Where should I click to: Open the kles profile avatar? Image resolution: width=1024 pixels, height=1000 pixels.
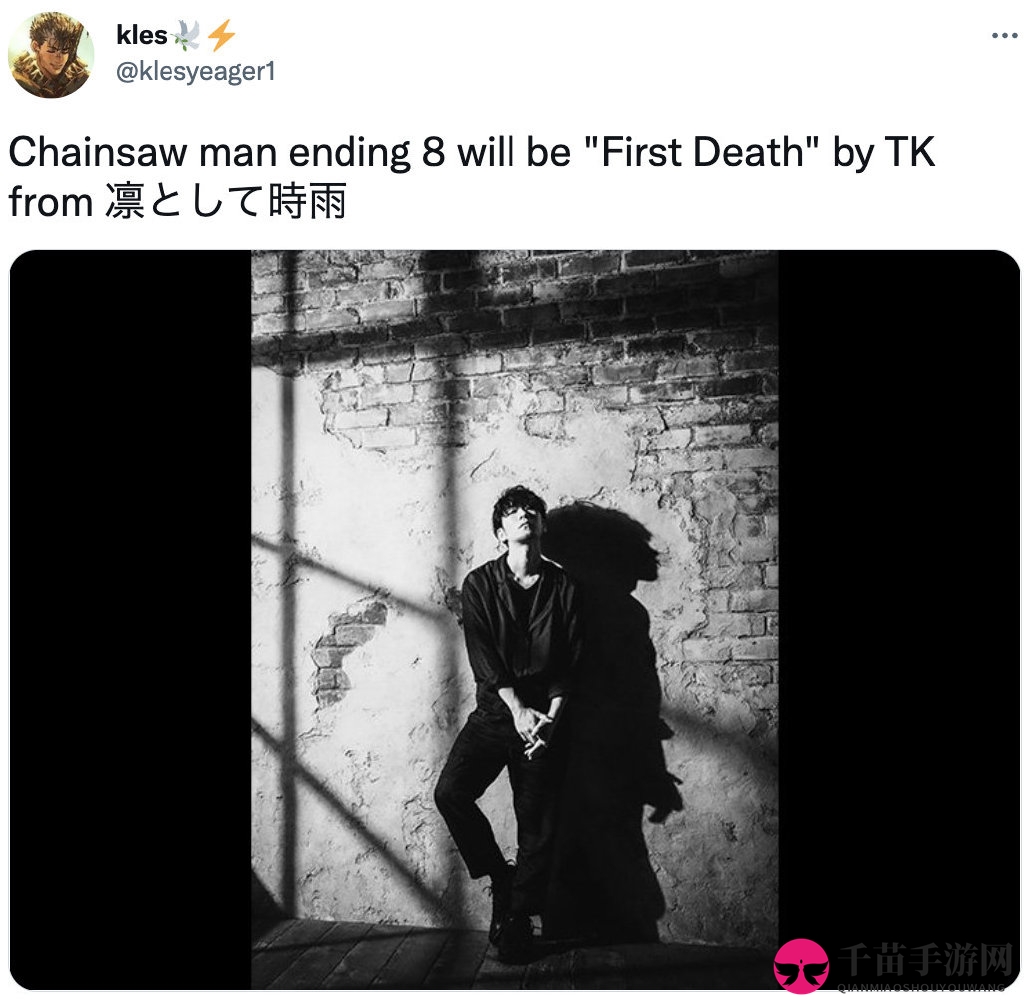click(51, 55)
